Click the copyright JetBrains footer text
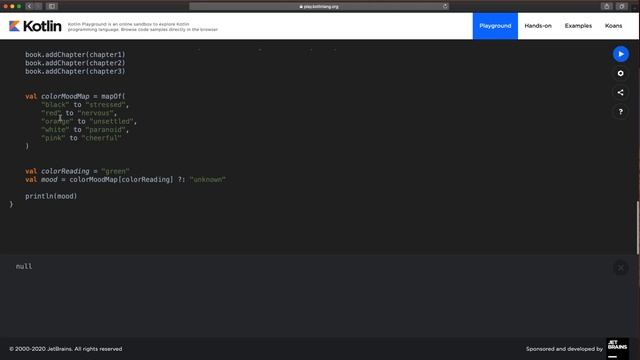Viewport: 640px width, 360px height. (x=66, y=349)
